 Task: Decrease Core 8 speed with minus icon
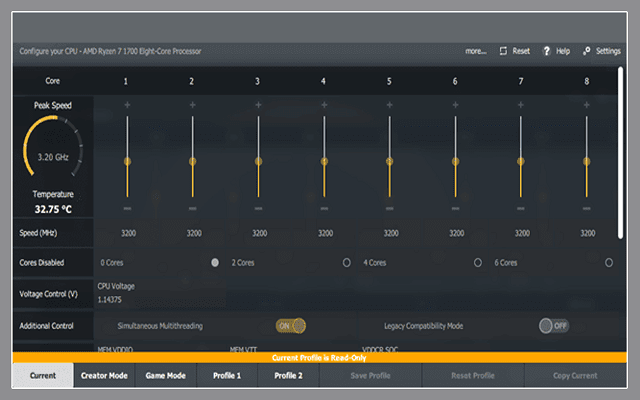pyautogui.click(x=587, y=208)
